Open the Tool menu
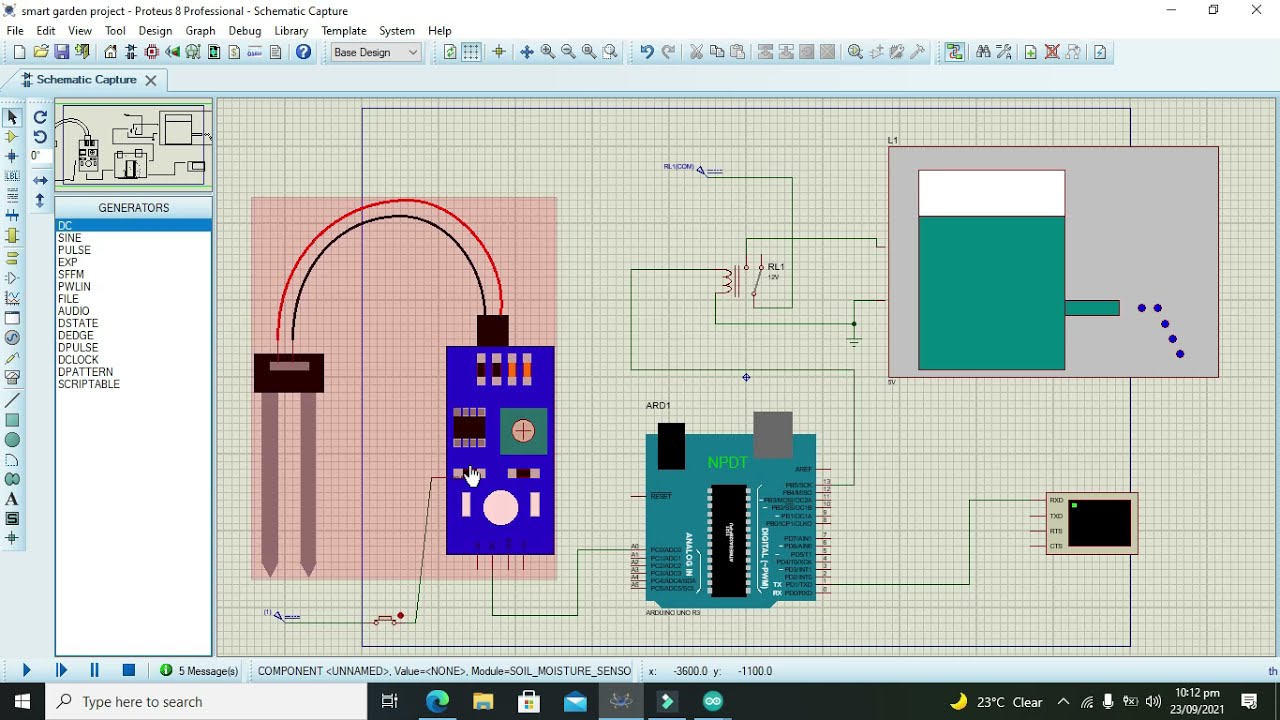The width and height of the screenshot is (1280, 720). 115,31
